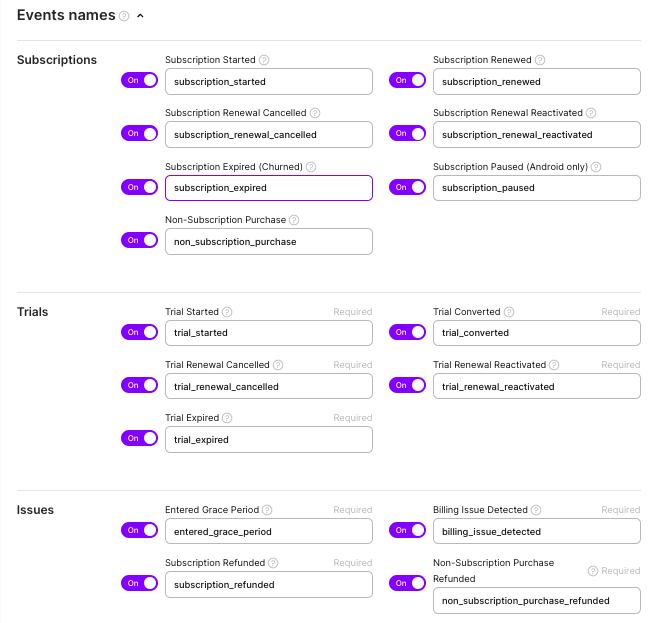Open help icon beside Events names heading
The image size is (667, 623).
124,16
